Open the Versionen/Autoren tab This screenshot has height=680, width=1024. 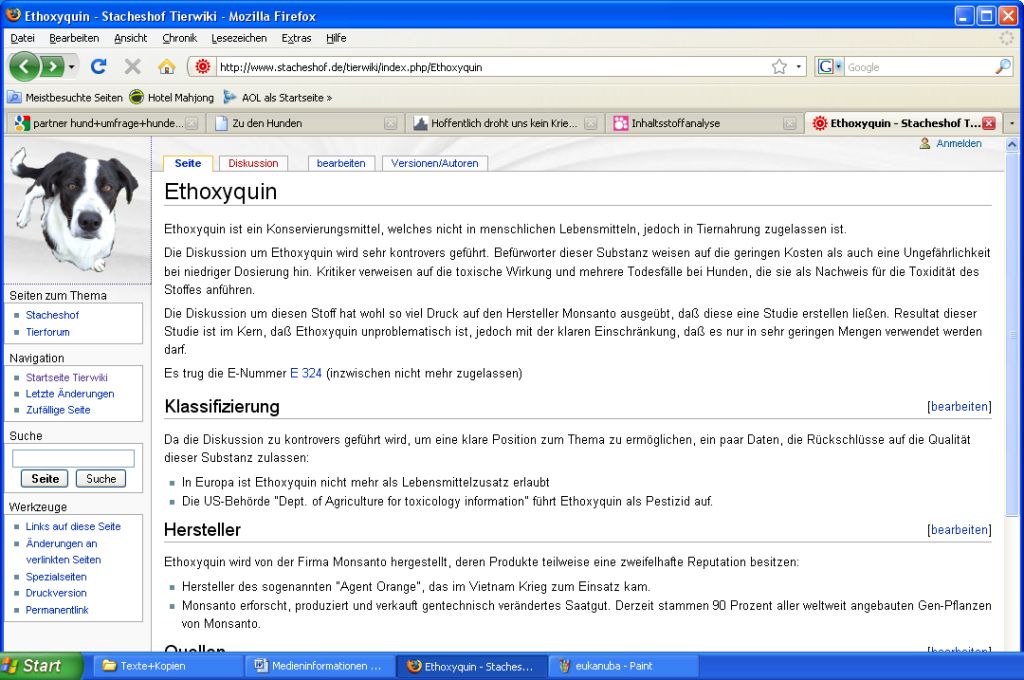point(435,163)
